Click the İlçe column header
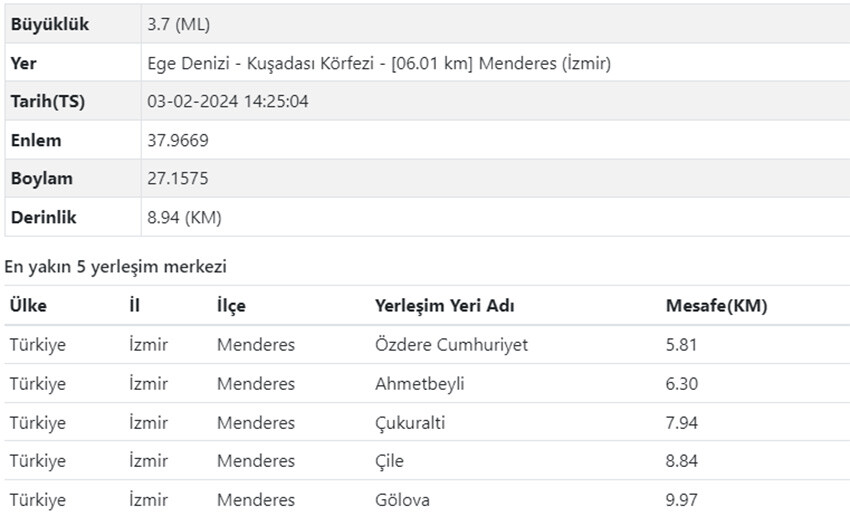This screenshot has width=850, height=526. [x=231, y=306]
